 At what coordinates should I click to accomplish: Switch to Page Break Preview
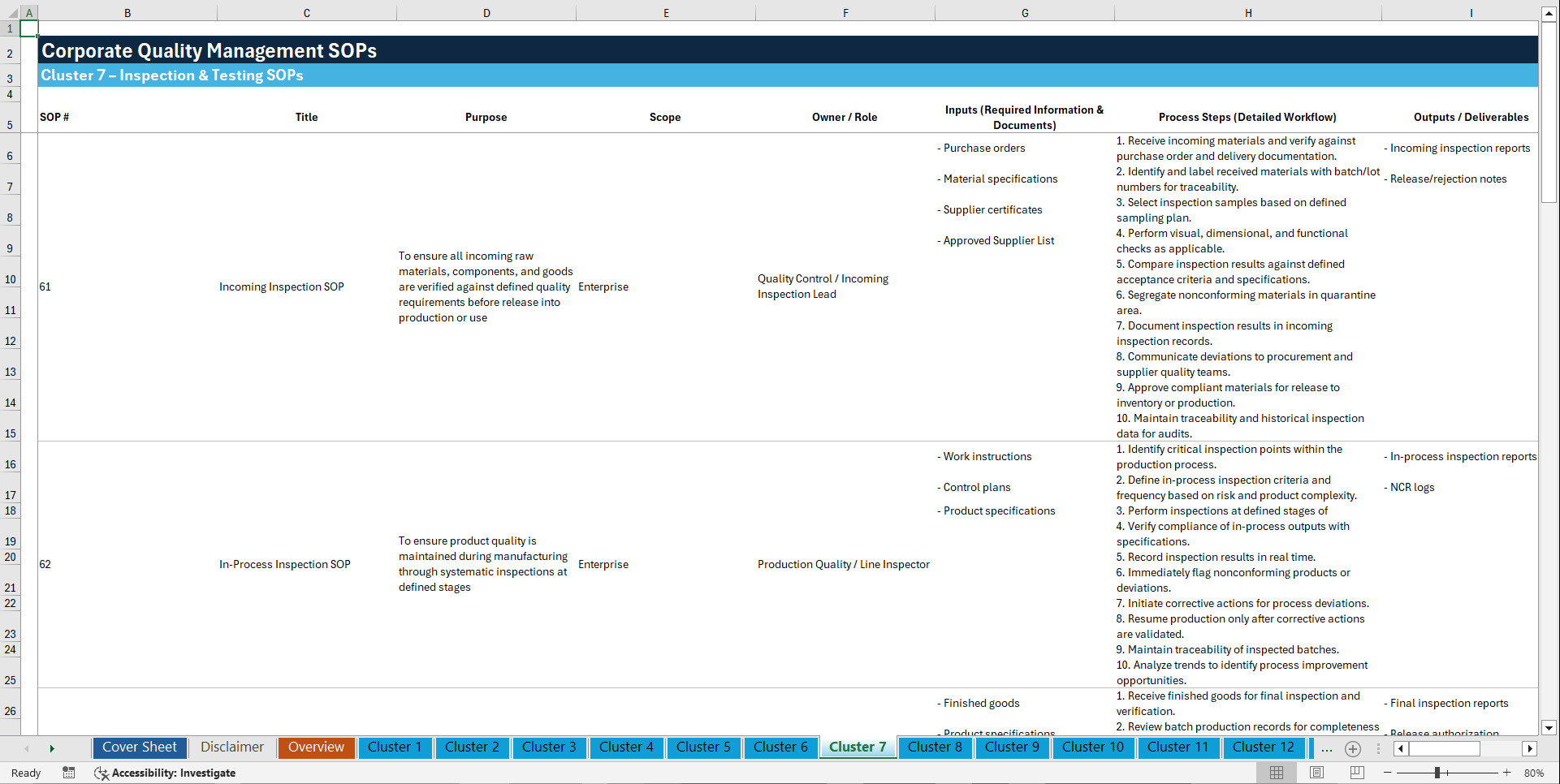coord(1357,773)
